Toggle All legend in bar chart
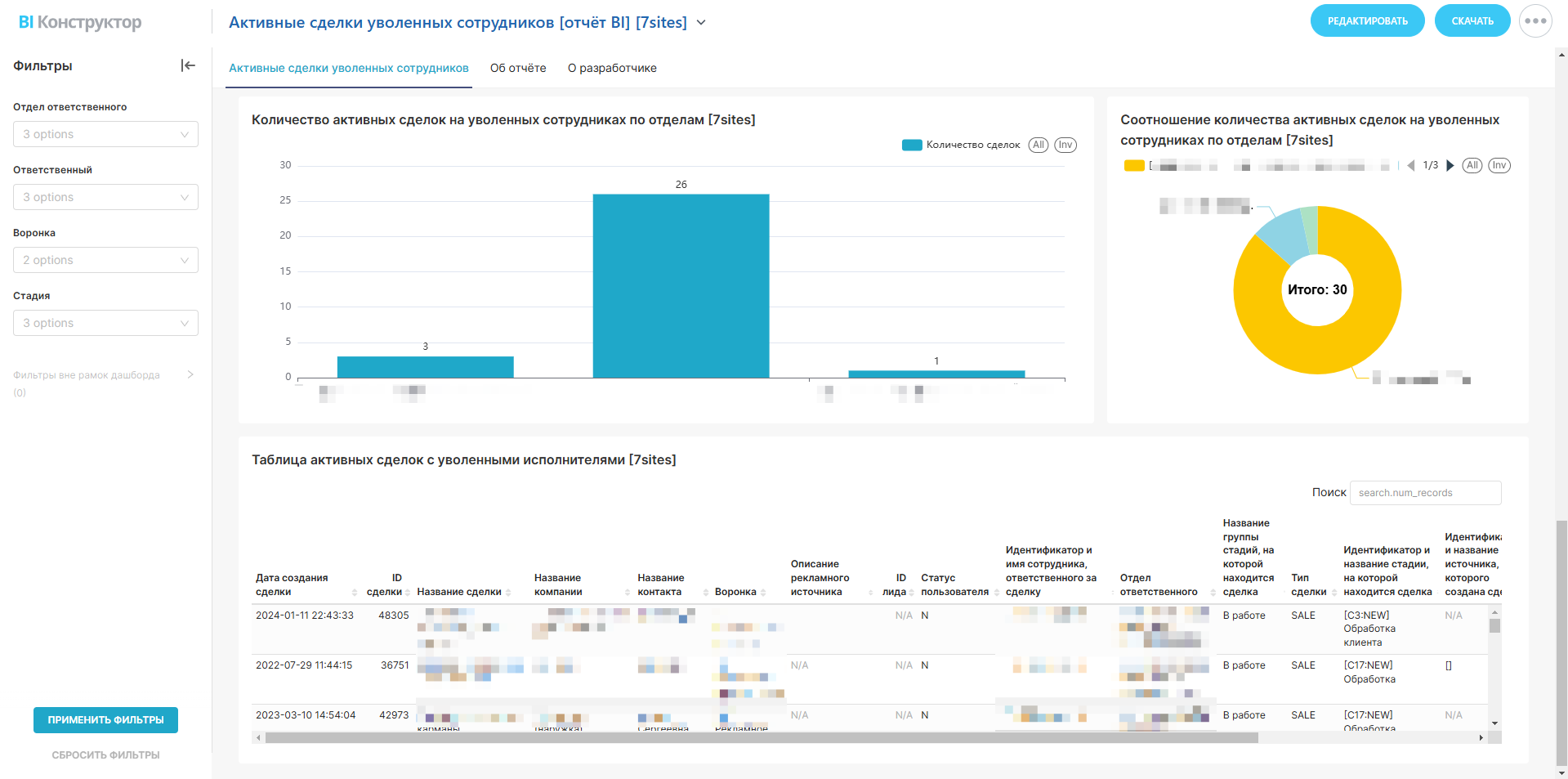Image resolution: width=1568 pixels, height=779 pixels. coord(1038,145)
